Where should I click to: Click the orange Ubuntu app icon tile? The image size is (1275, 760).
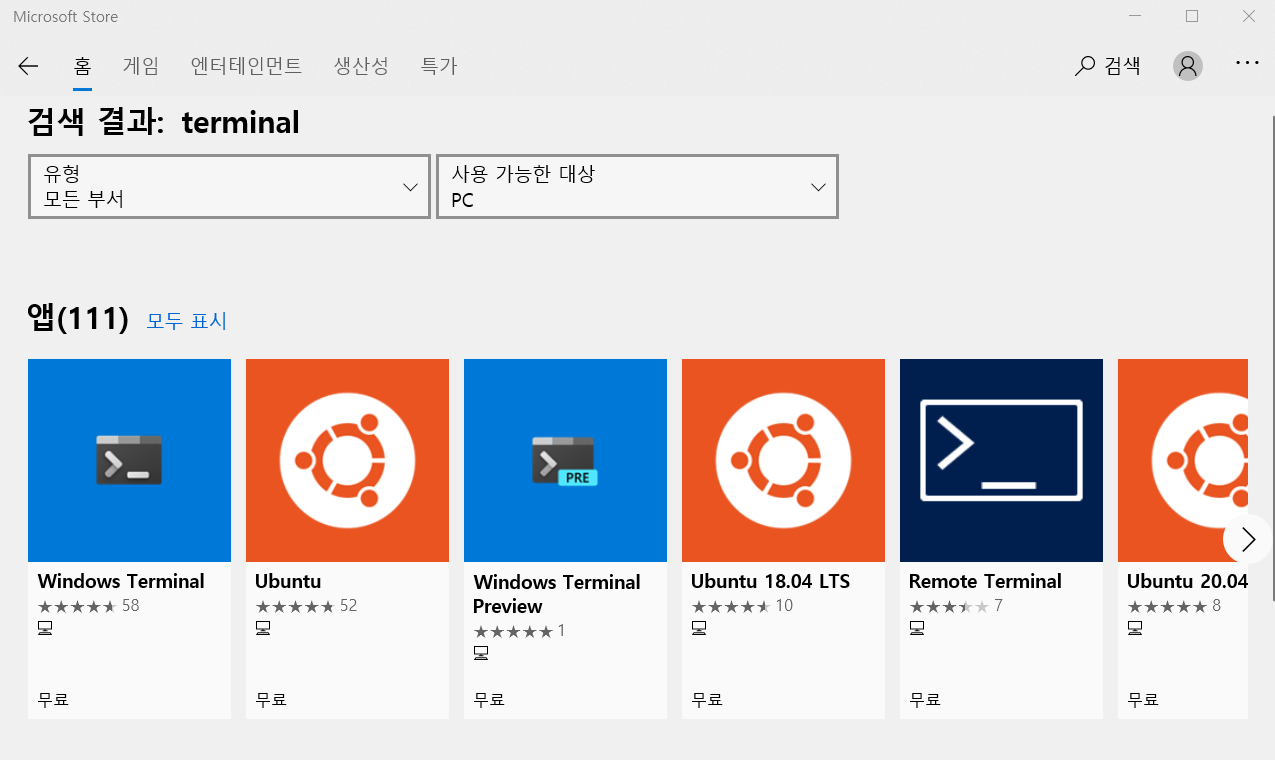pos(347,460)
